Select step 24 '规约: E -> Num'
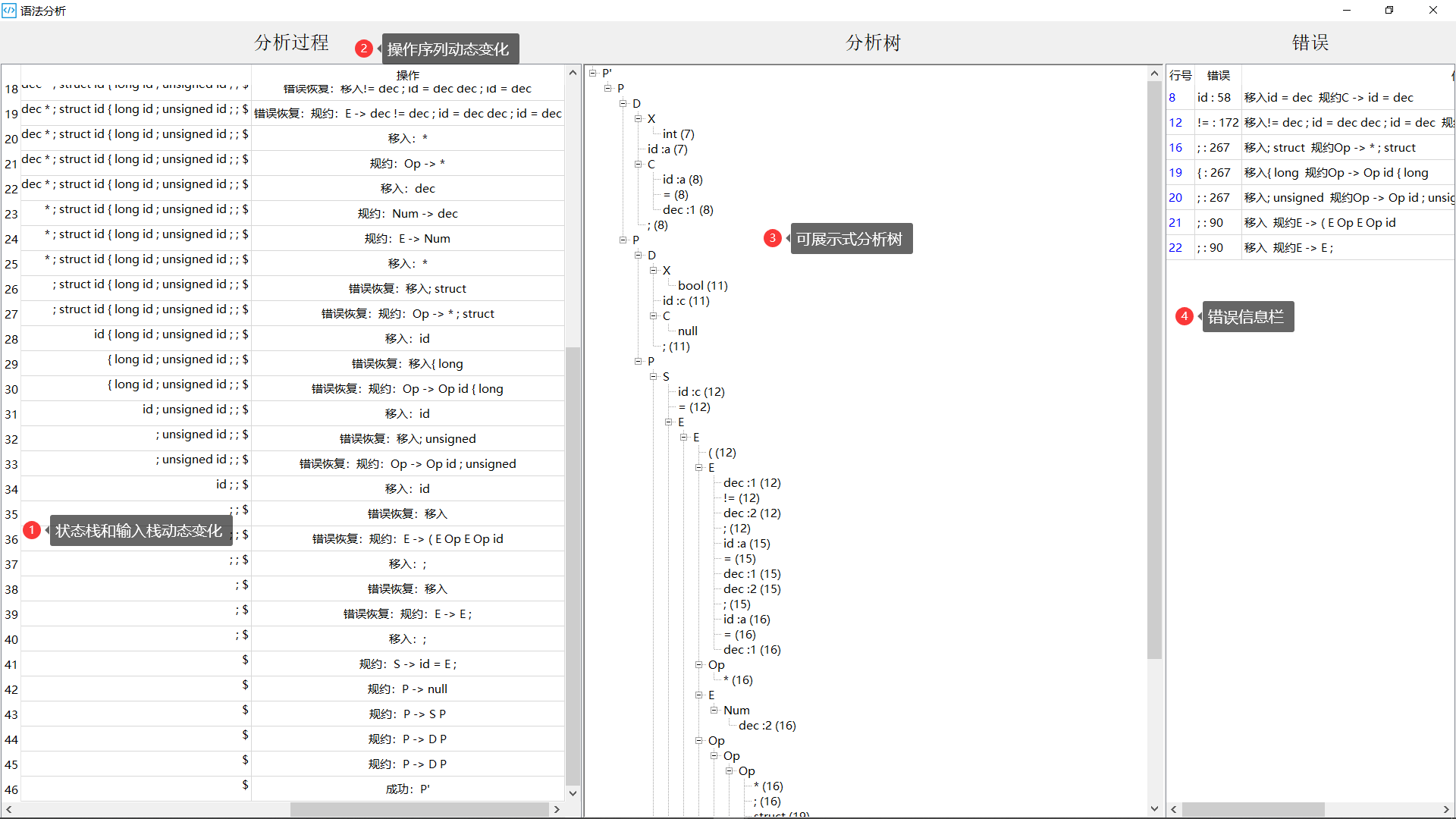Screen dimensions: 1456x819 coord(408,238)
